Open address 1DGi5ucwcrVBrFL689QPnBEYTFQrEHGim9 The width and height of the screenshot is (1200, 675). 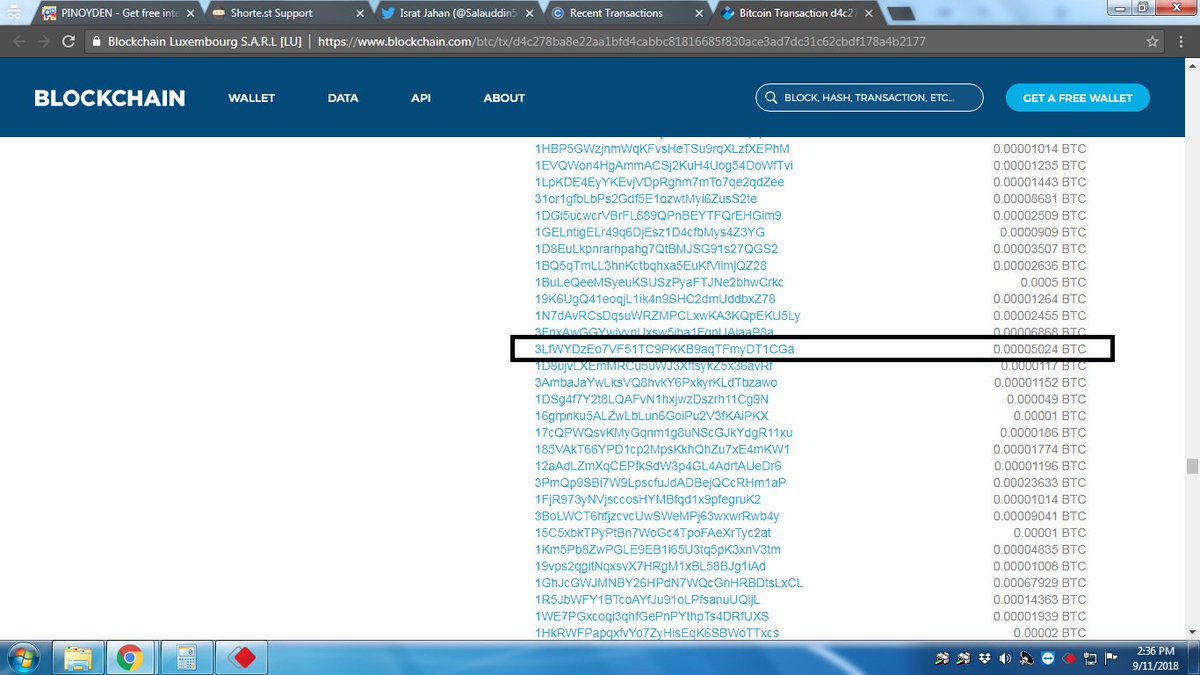tap(658, 215)
